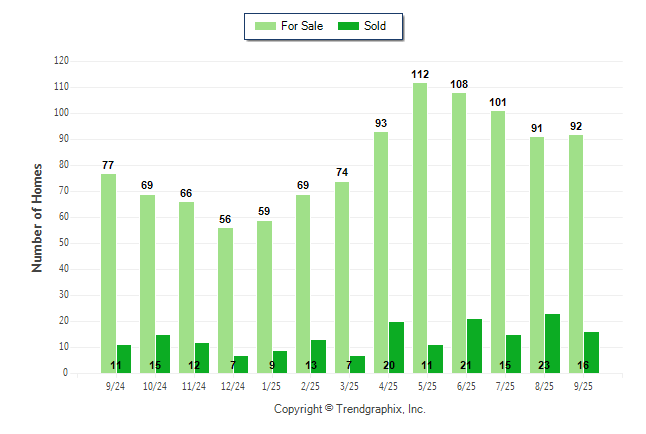Click the 12/24 For Sale bar (56)
646x434 pixels.
click(x=225, y=300)
